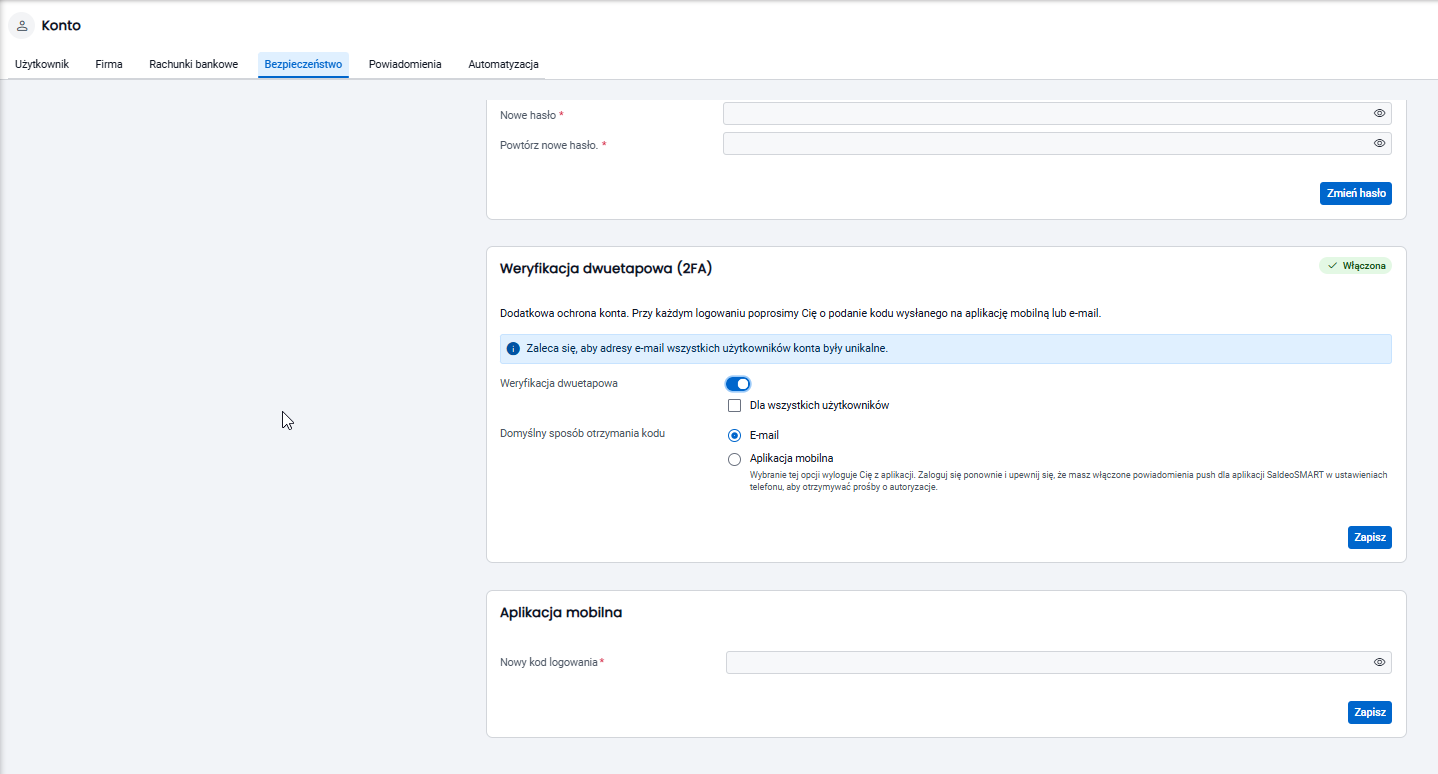The height and width of the screenshot is (774, 1438).
Task: Show password in Powtórz nowe hasło field
Action: (x=1379, y=143)
